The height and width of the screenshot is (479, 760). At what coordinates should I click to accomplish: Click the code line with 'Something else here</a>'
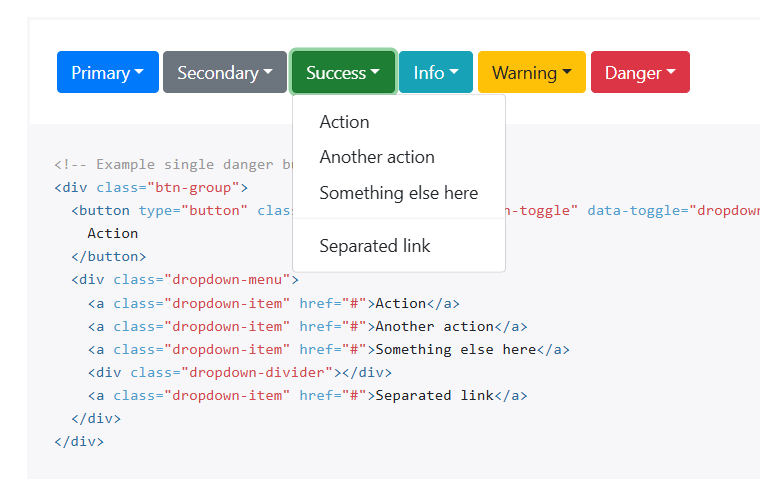pos(329,350)
